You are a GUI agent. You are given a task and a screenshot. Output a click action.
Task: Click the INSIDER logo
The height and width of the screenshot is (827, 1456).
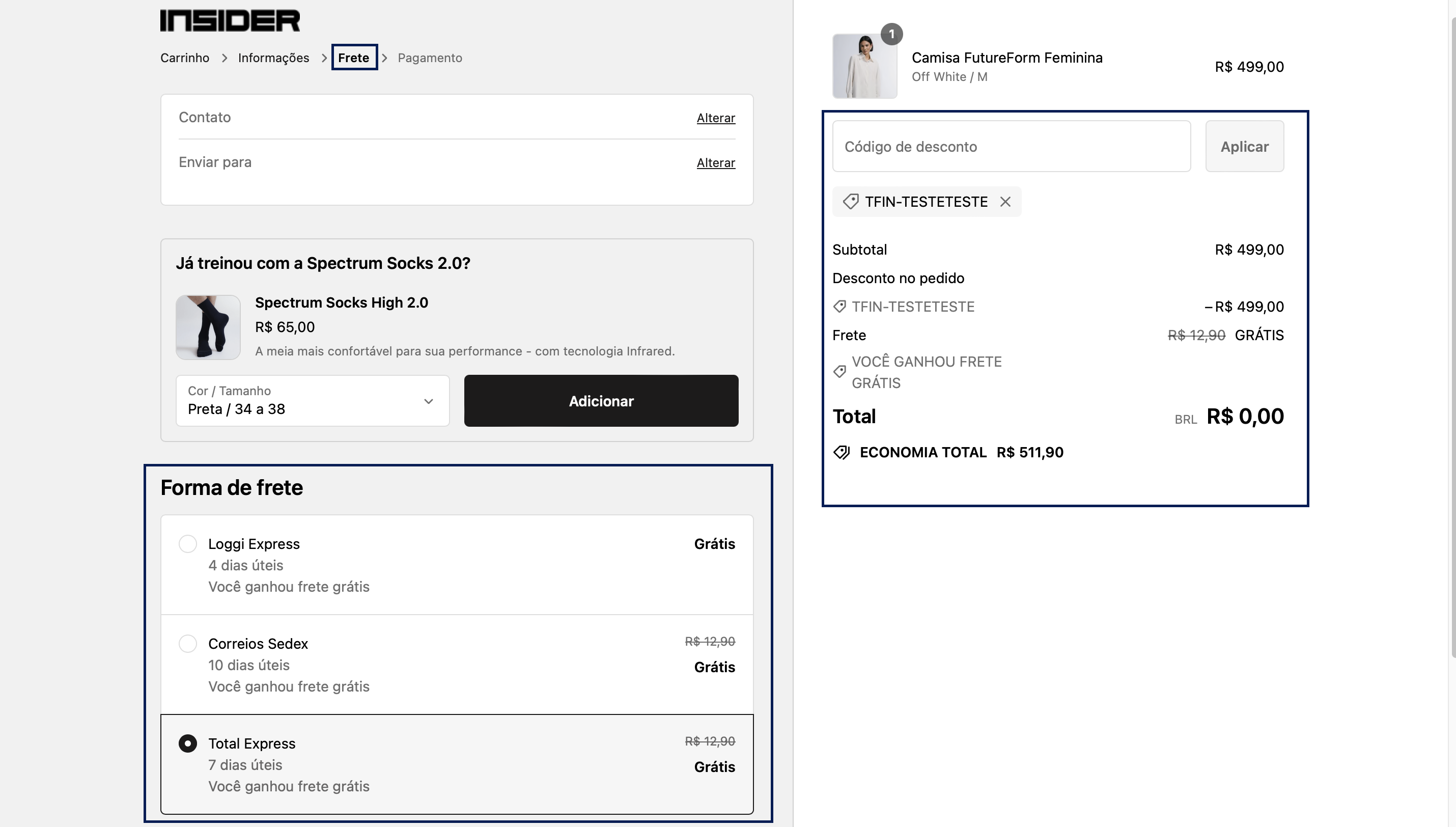(230, 20)
